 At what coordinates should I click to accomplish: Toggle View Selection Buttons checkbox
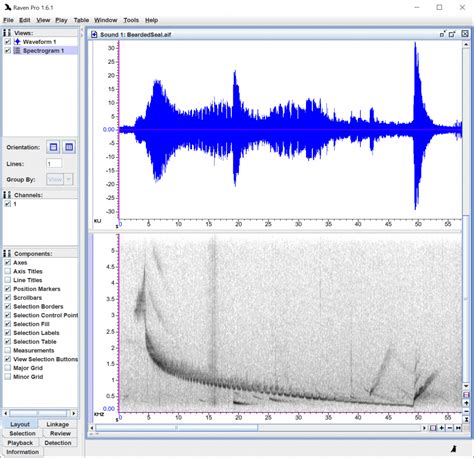8,359
